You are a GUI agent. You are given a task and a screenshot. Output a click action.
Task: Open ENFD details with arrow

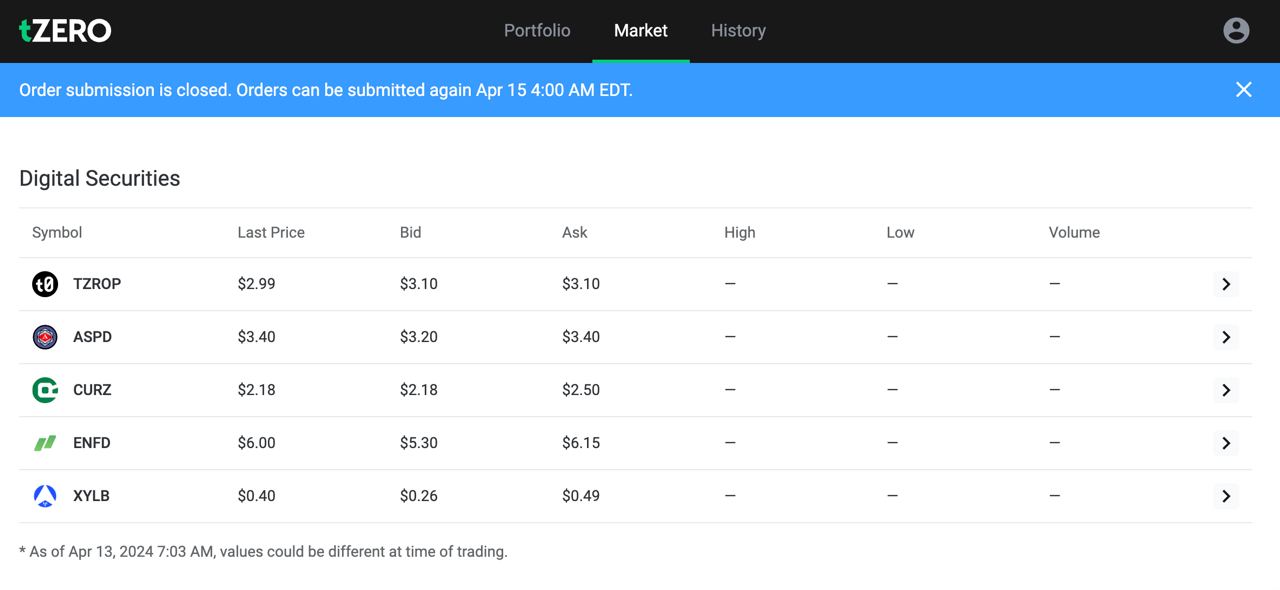click(x=1226, y=443)
